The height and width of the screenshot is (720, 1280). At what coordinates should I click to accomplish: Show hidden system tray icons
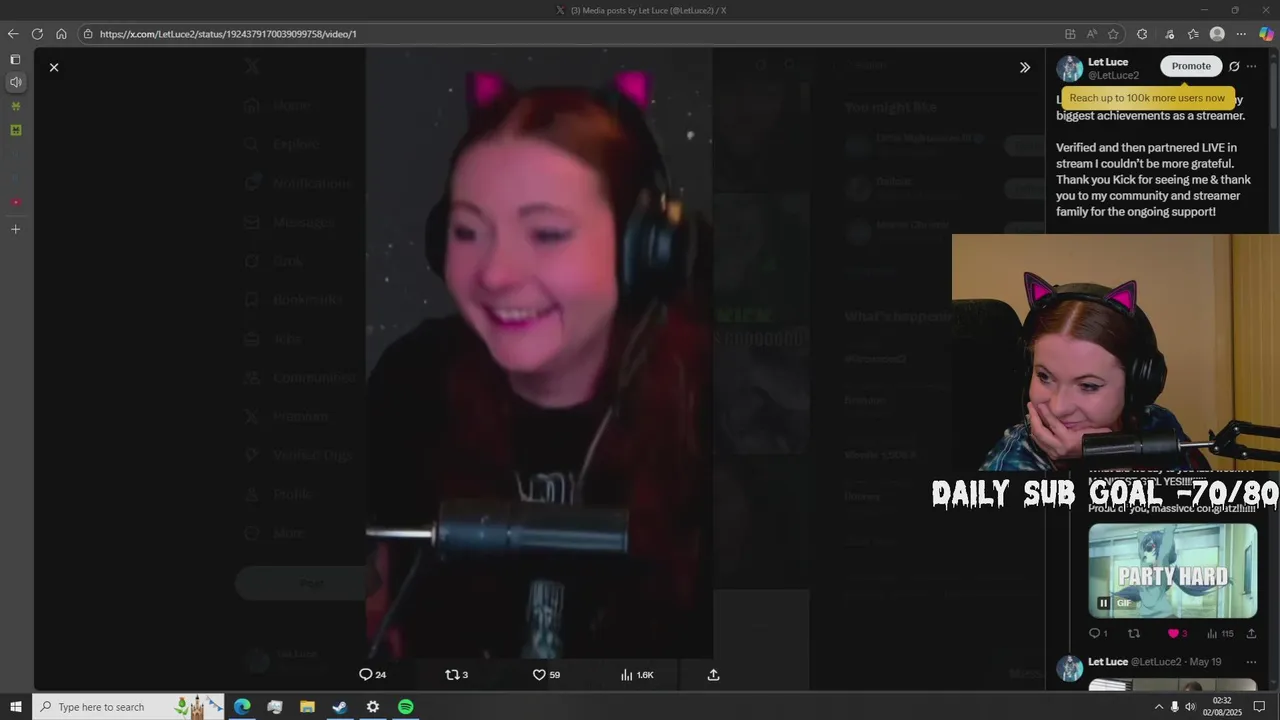[1159, 707]
